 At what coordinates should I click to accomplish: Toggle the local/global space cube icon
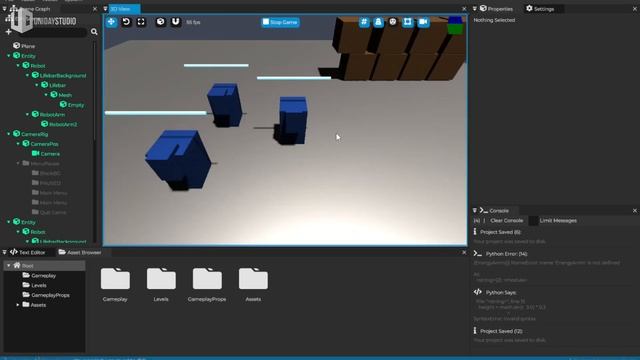pos(160,22)
